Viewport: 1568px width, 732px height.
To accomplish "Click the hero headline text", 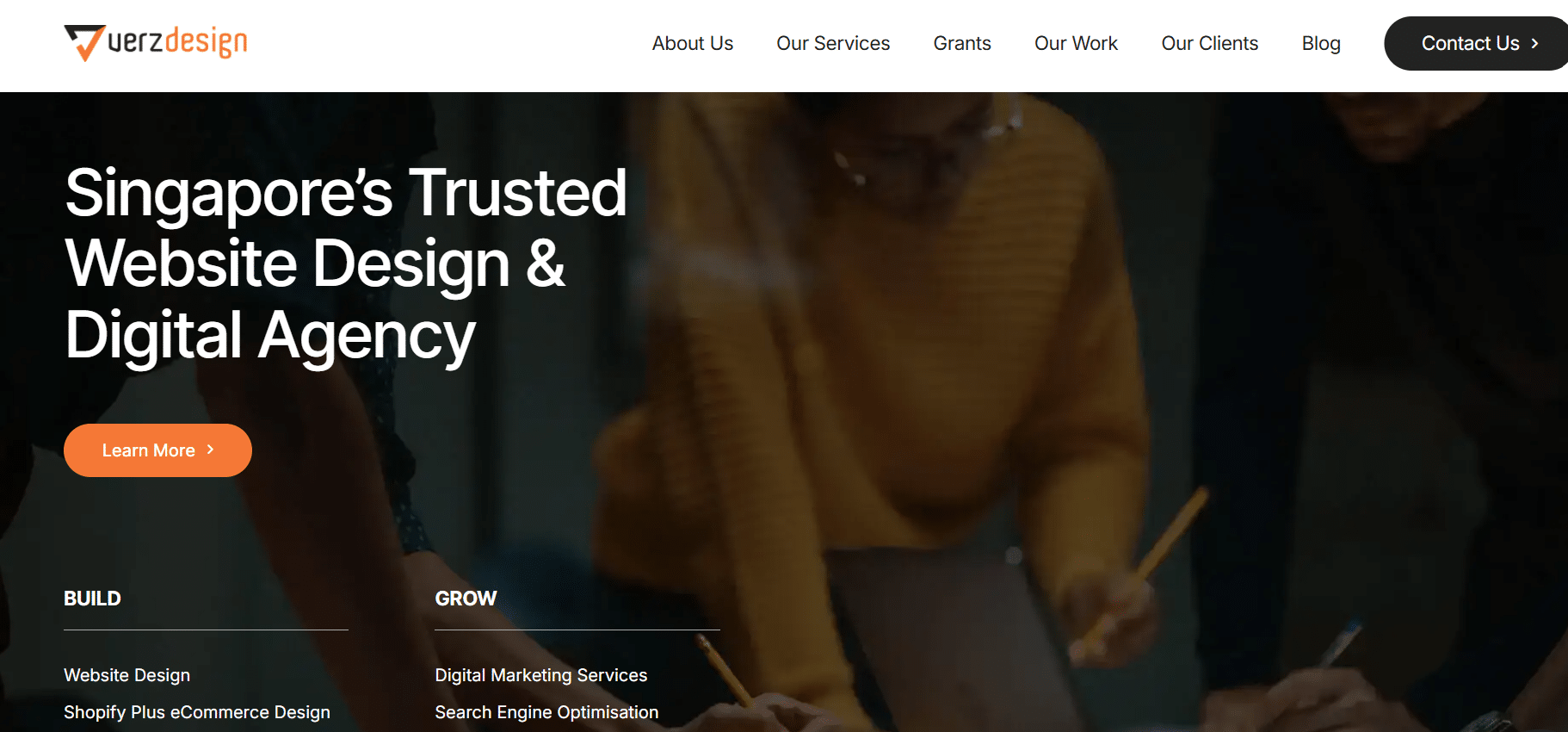I will pyautogui.click(x=345, y=264).
